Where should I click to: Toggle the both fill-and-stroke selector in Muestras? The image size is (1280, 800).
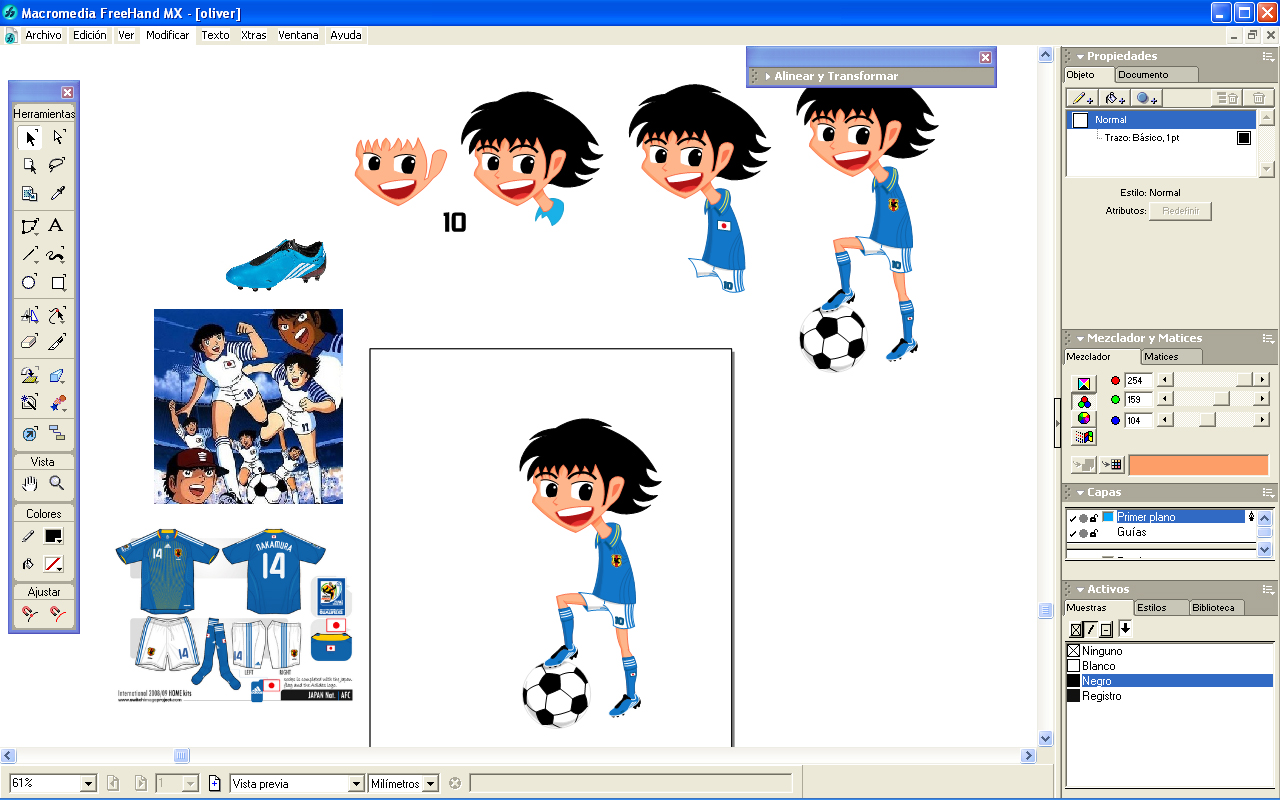pos(1106,629)
